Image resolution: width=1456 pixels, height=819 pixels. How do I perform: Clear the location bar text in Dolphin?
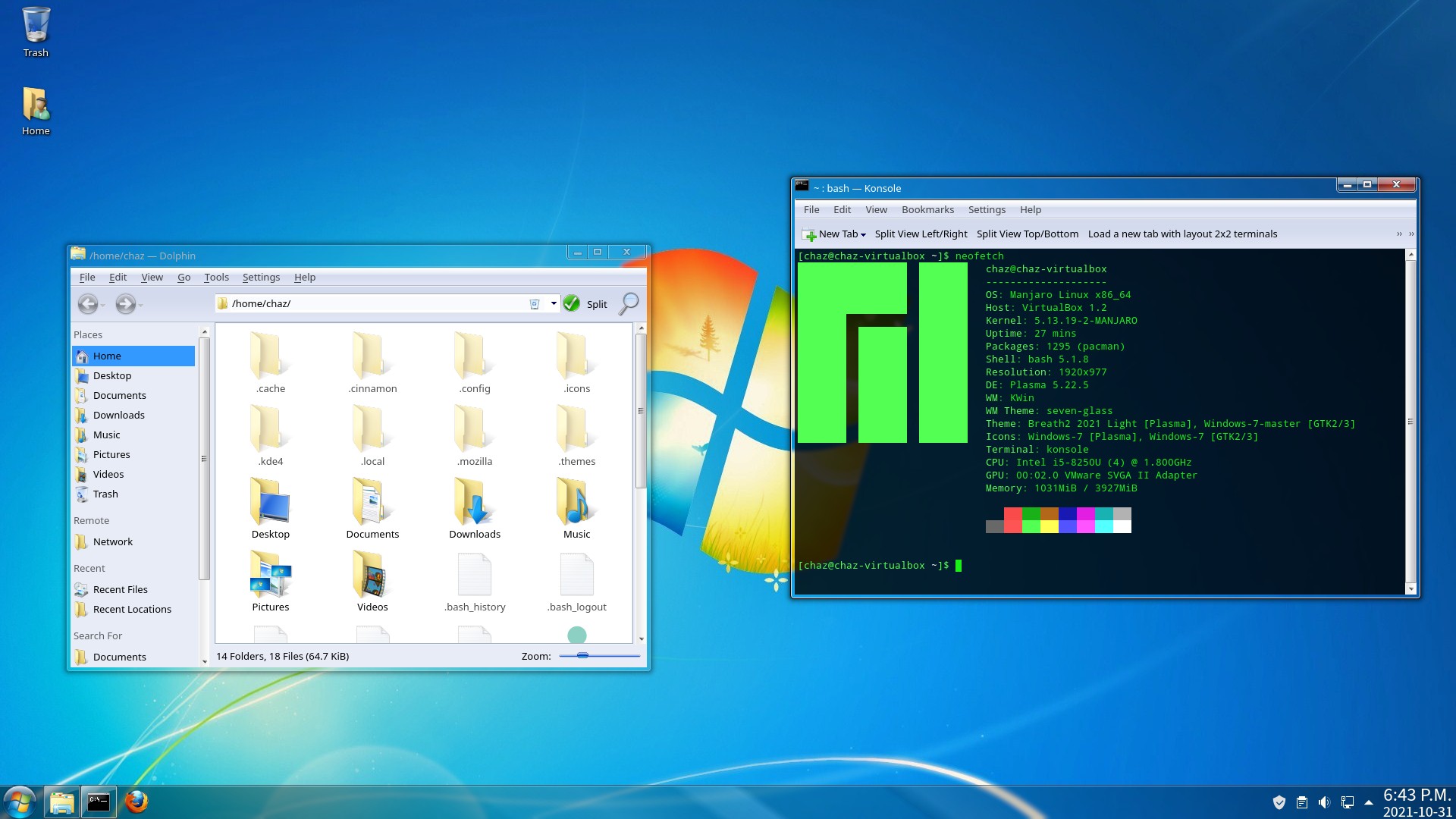[x=535, y=304]
